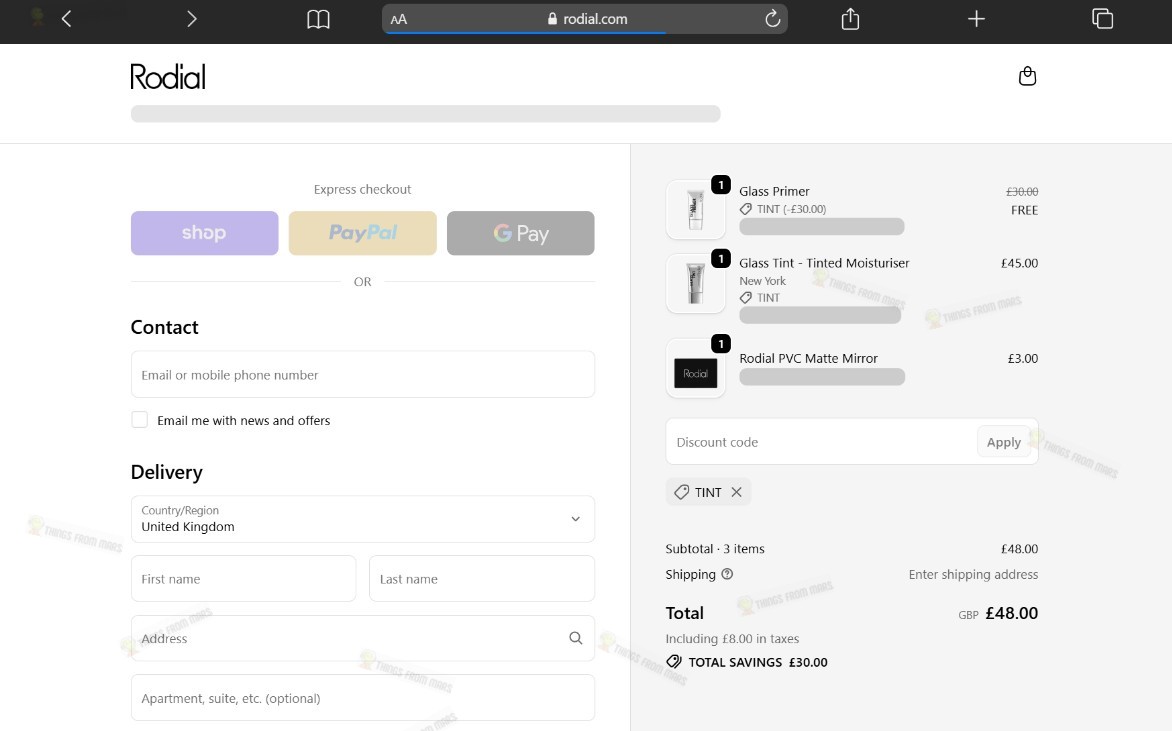Choose the PayPal express checkout button
This screenshot has width=1172, height=731.
click(x=363, y=233)
